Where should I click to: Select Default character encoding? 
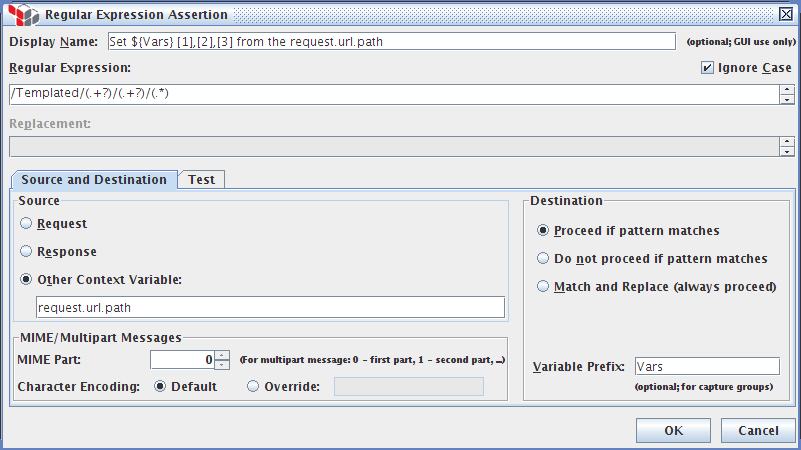(160, 387)
